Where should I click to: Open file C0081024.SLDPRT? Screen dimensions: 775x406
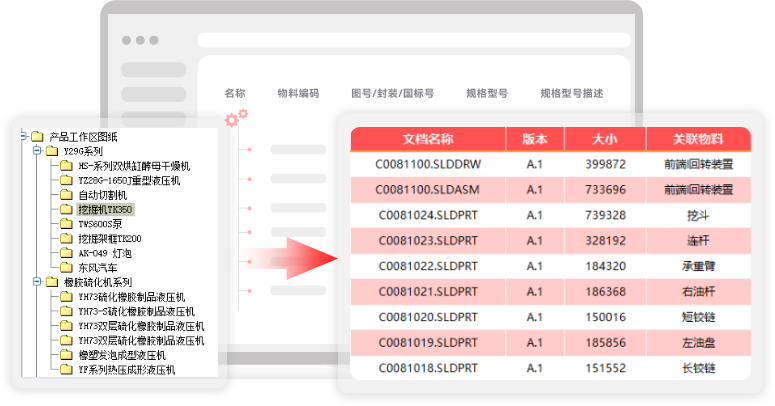click(427, 215)
